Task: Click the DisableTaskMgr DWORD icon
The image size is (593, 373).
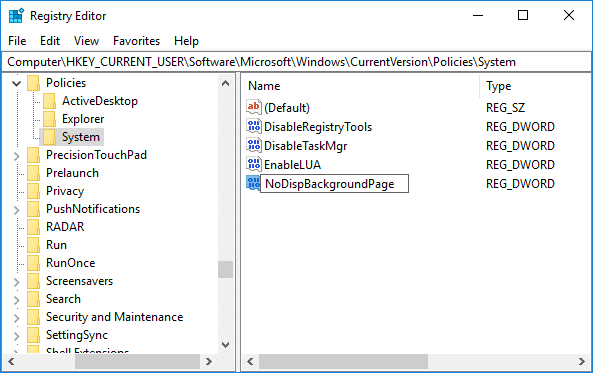Action: coord(253,145)
